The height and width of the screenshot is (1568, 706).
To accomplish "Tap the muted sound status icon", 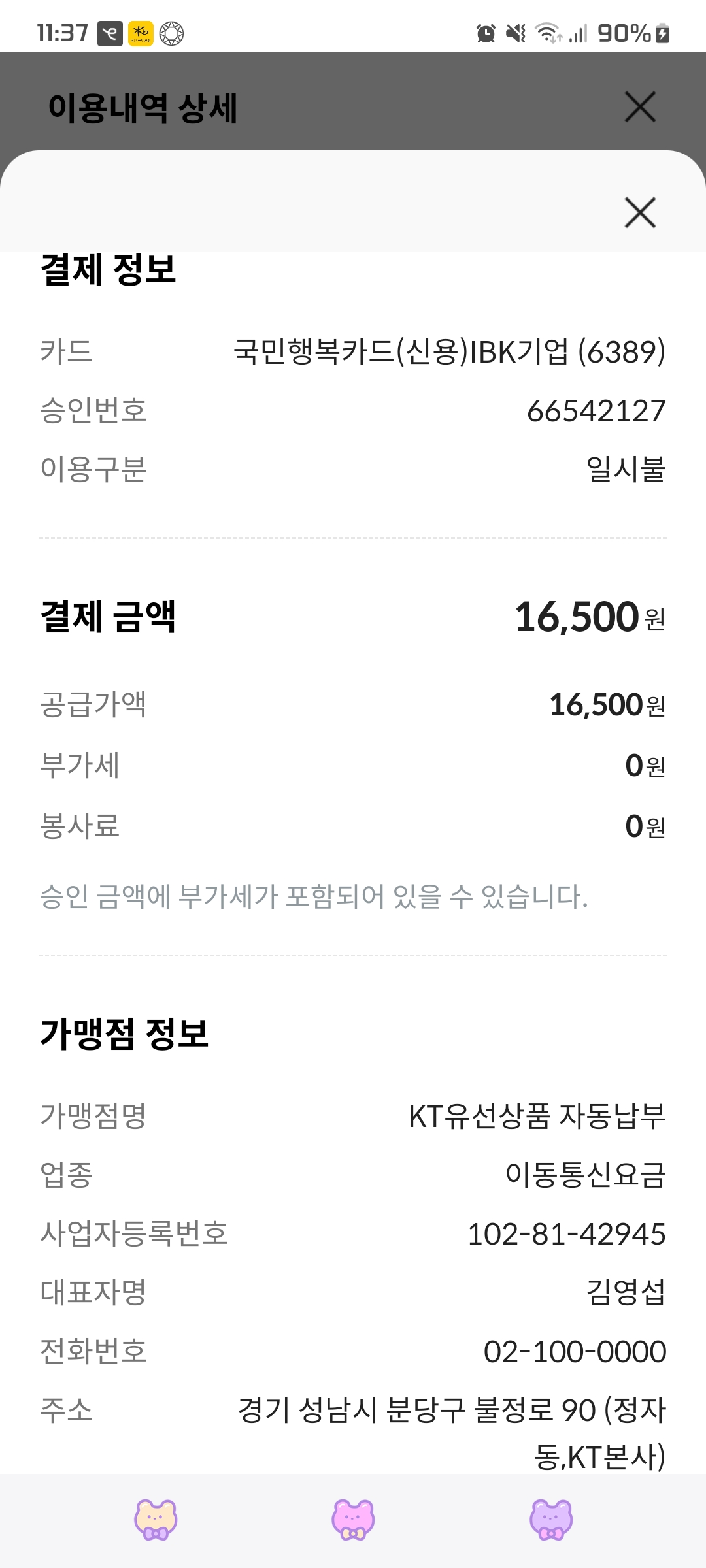I will point(516,33).
